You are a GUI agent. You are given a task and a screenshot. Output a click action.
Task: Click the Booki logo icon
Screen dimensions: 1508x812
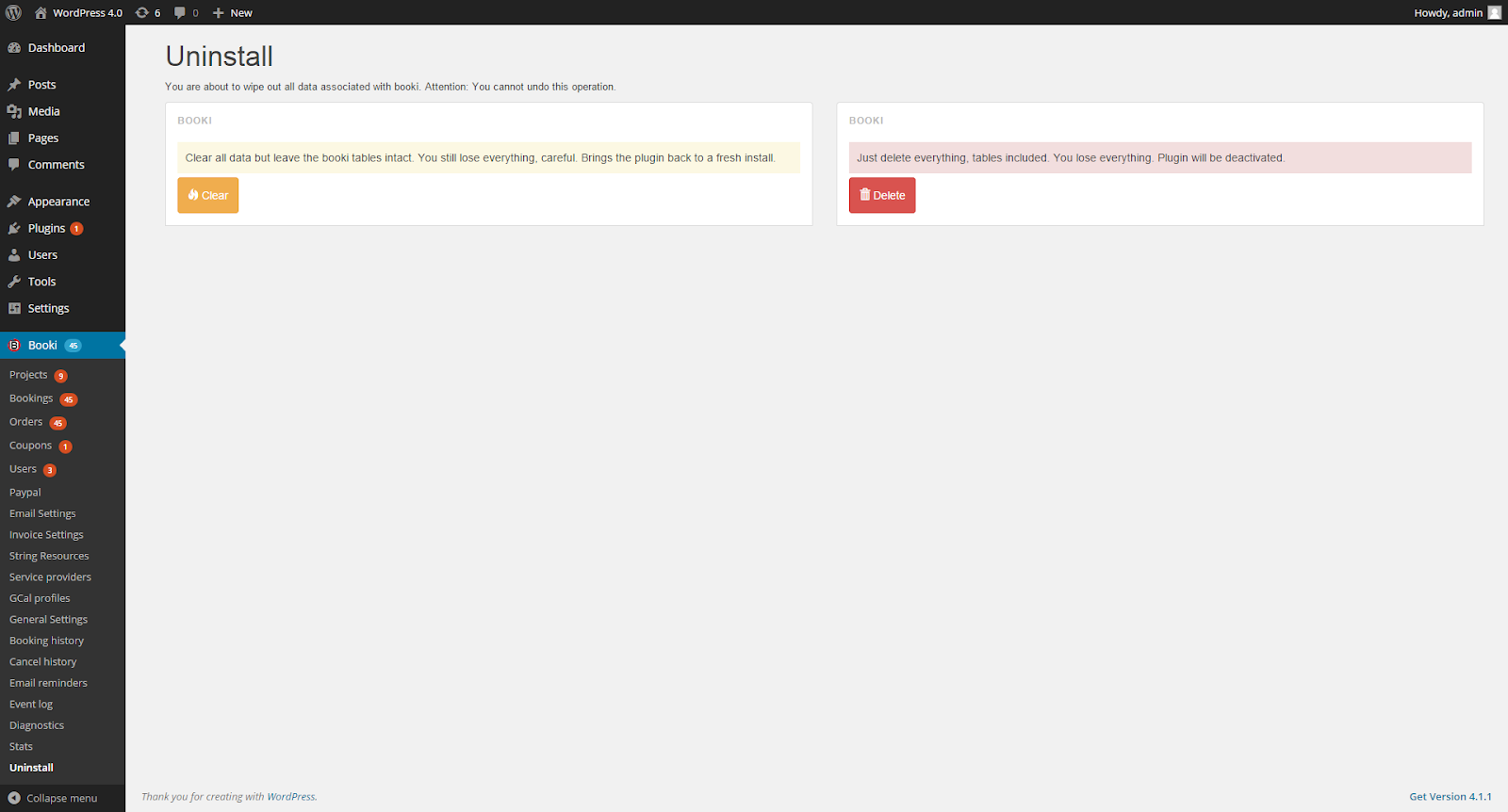pos(14,346)
